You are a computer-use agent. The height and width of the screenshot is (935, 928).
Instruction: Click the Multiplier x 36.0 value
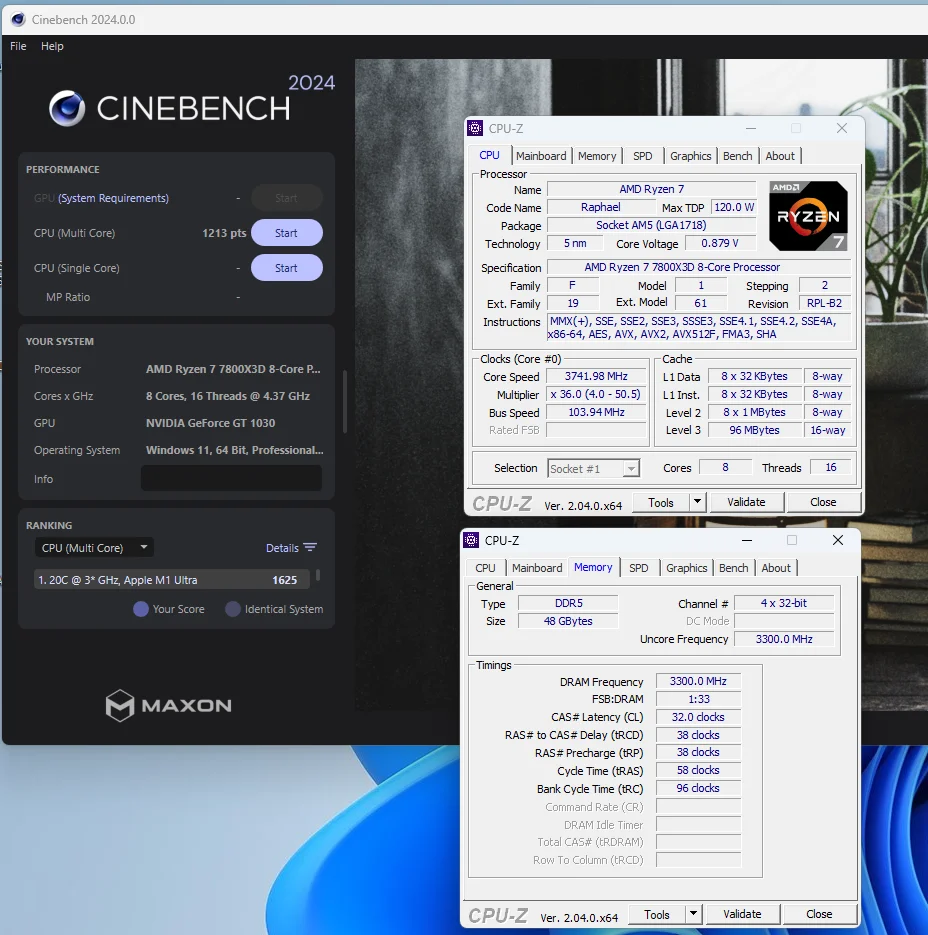596,394
